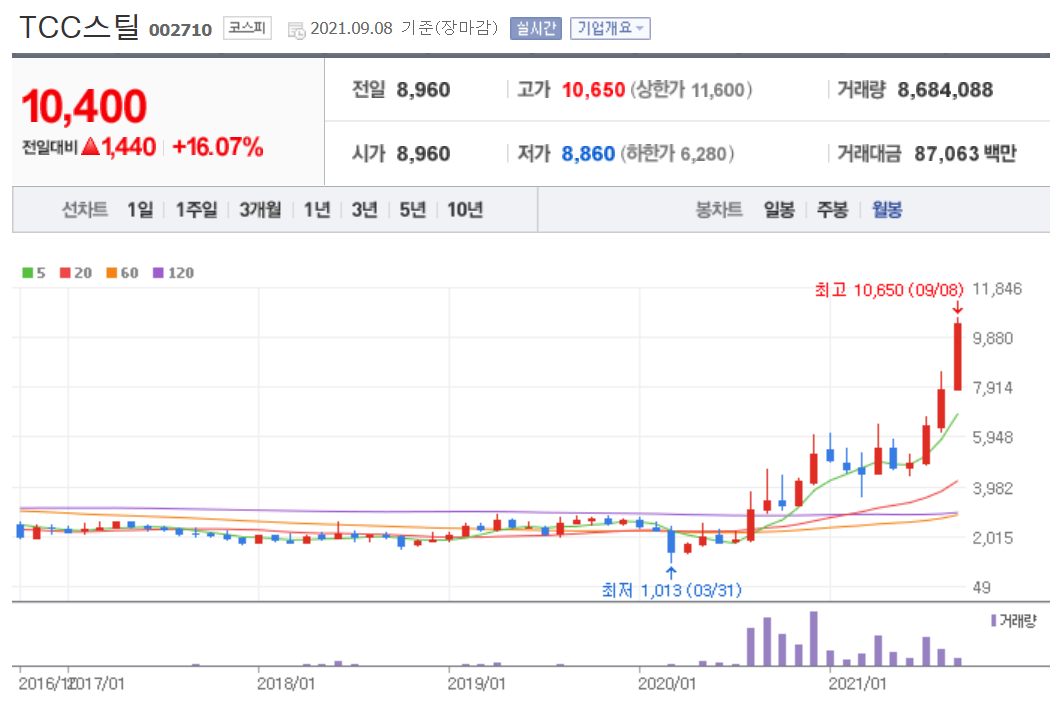
Task: Click the 2020/01 x-axis label
Action: (x=666, y=684)
